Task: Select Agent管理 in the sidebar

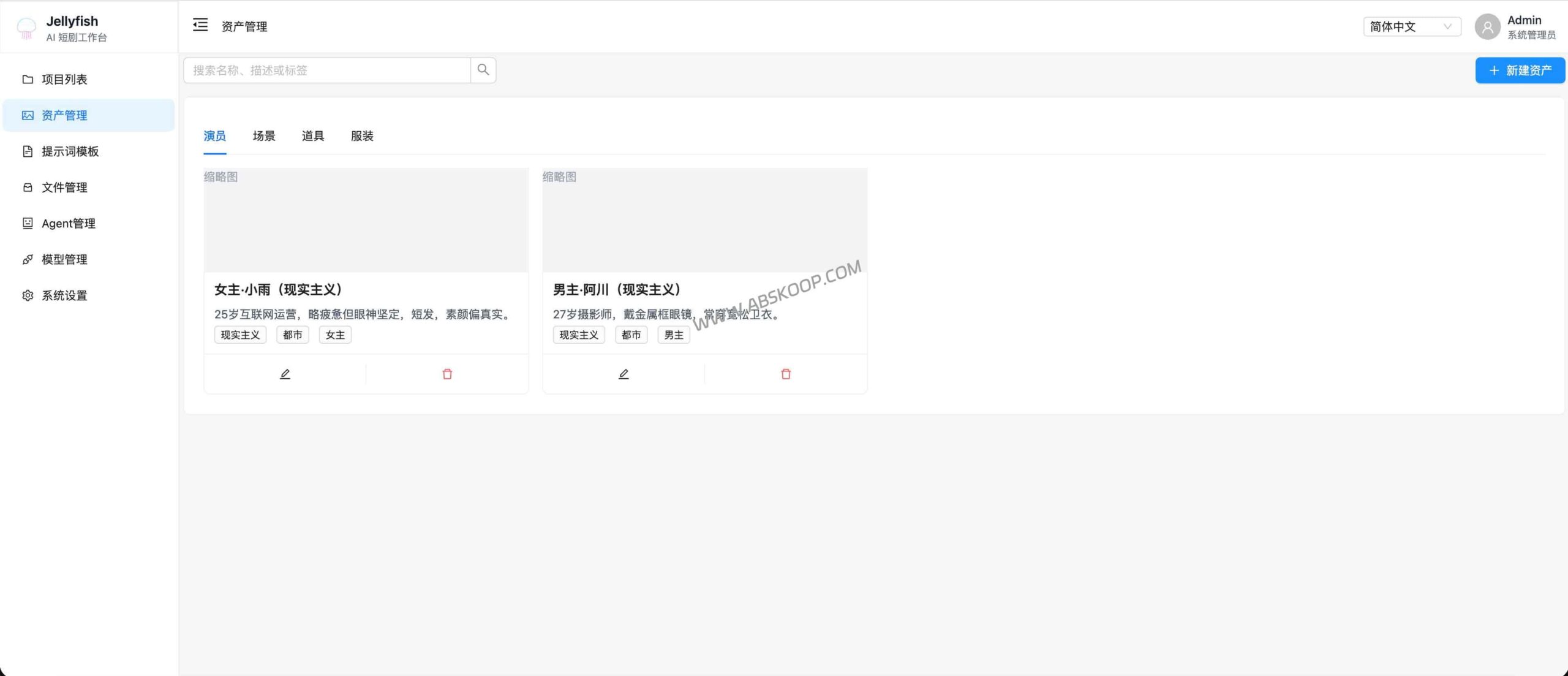Action: pos(68,223)
